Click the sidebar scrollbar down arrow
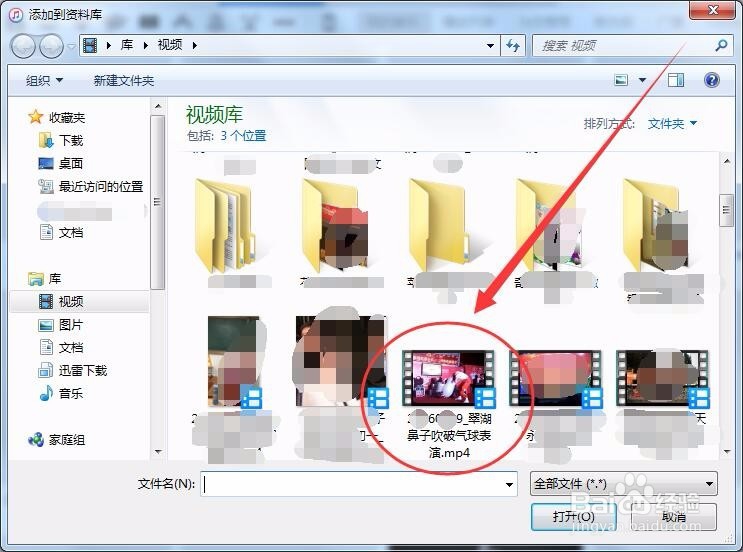Viewport: 743px width, 552px height. pyautogui.click(x=158, y=452)
